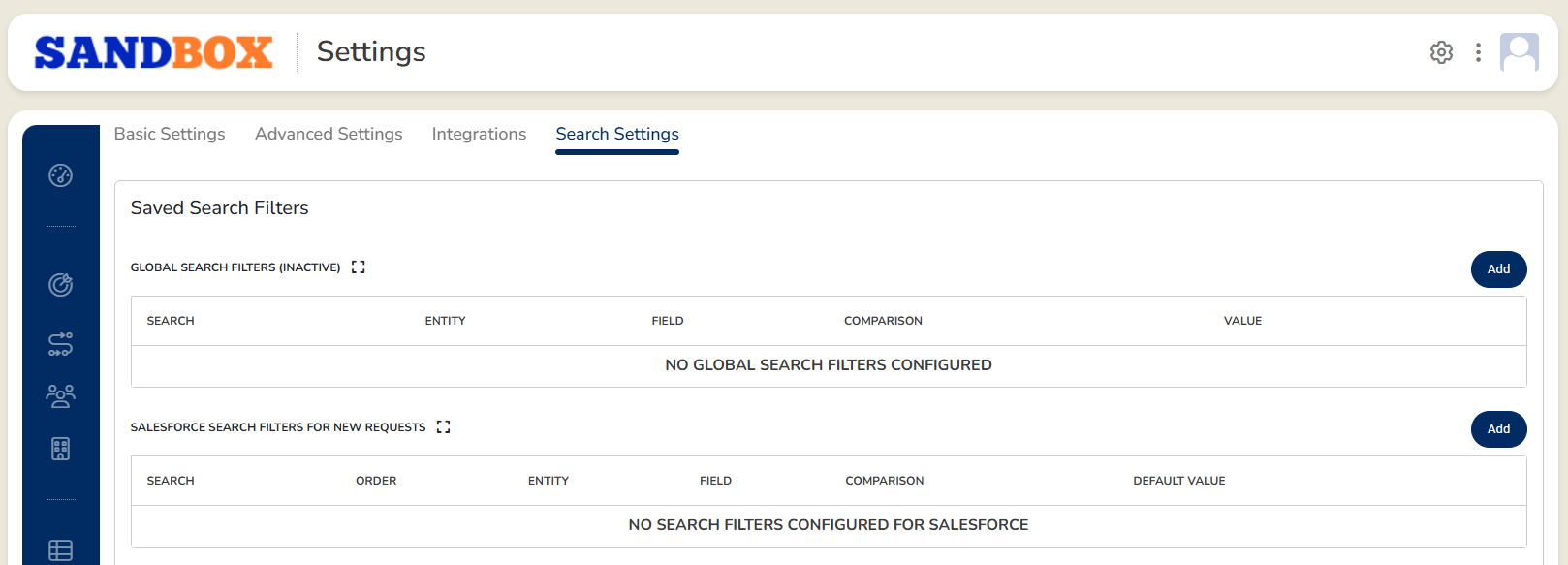Click the Comparison column header in global filters
The image size is (1568, 565).
tap(883, 321)
